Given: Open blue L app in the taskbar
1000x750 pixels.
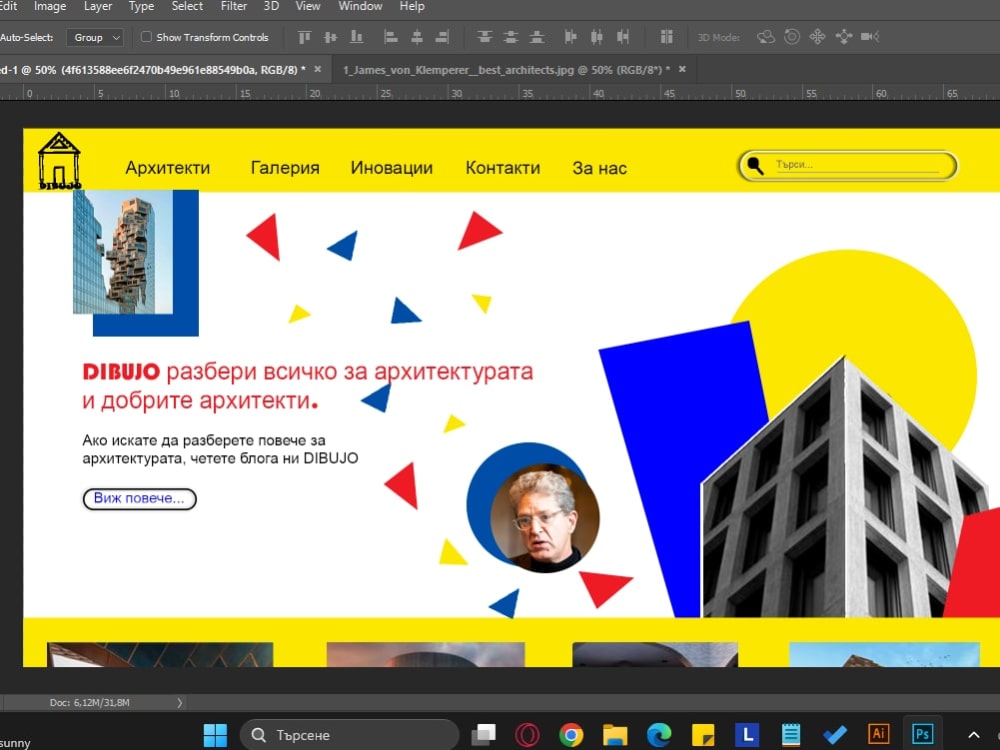Looking at the screenshot, I should coord(747,735).
